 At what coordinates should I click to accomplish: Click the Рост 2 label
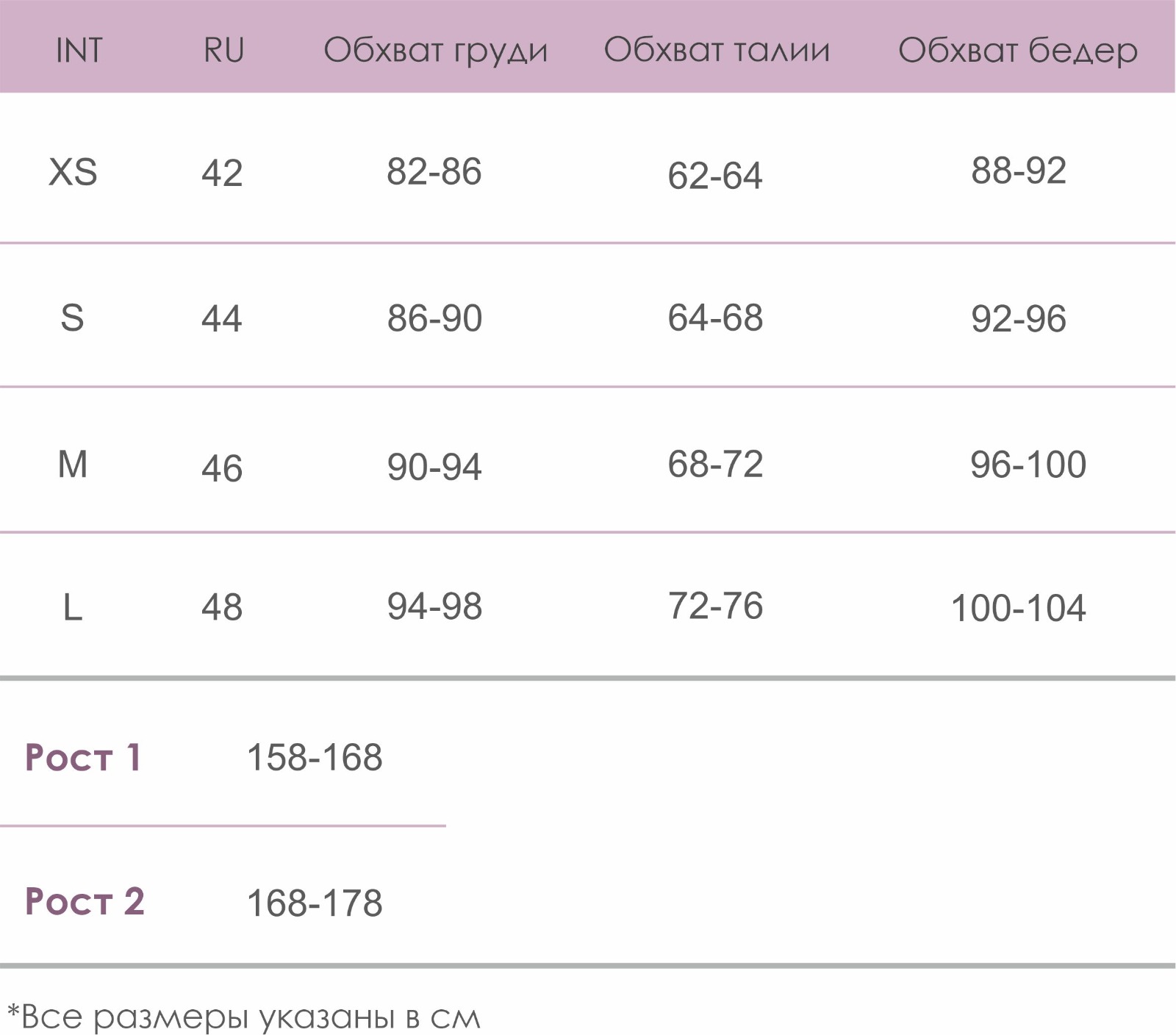coord(85,902)
